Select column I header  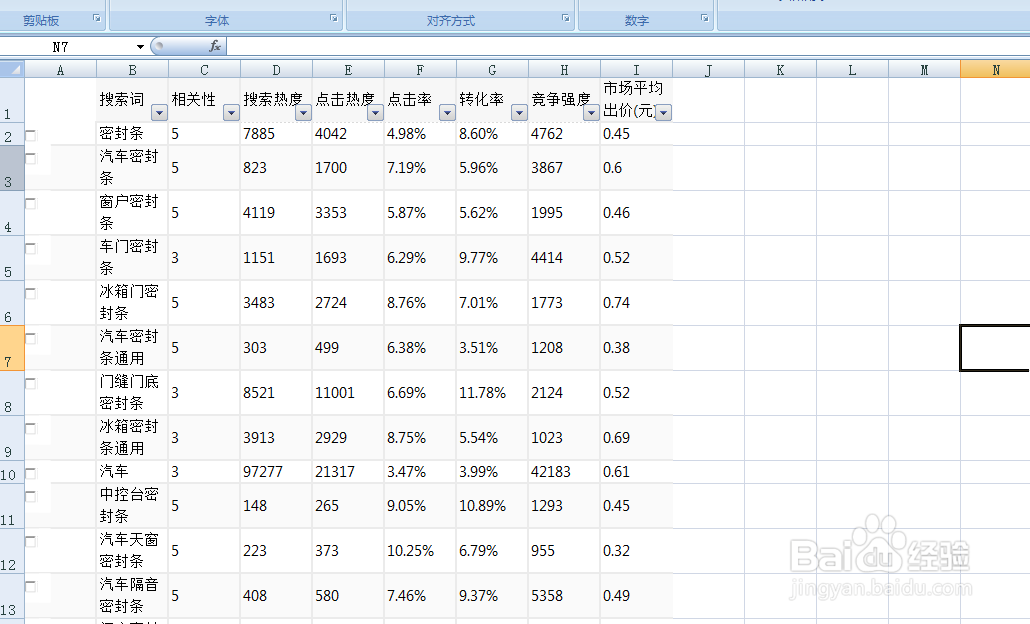pyautogui.click(x=636, y=70)
